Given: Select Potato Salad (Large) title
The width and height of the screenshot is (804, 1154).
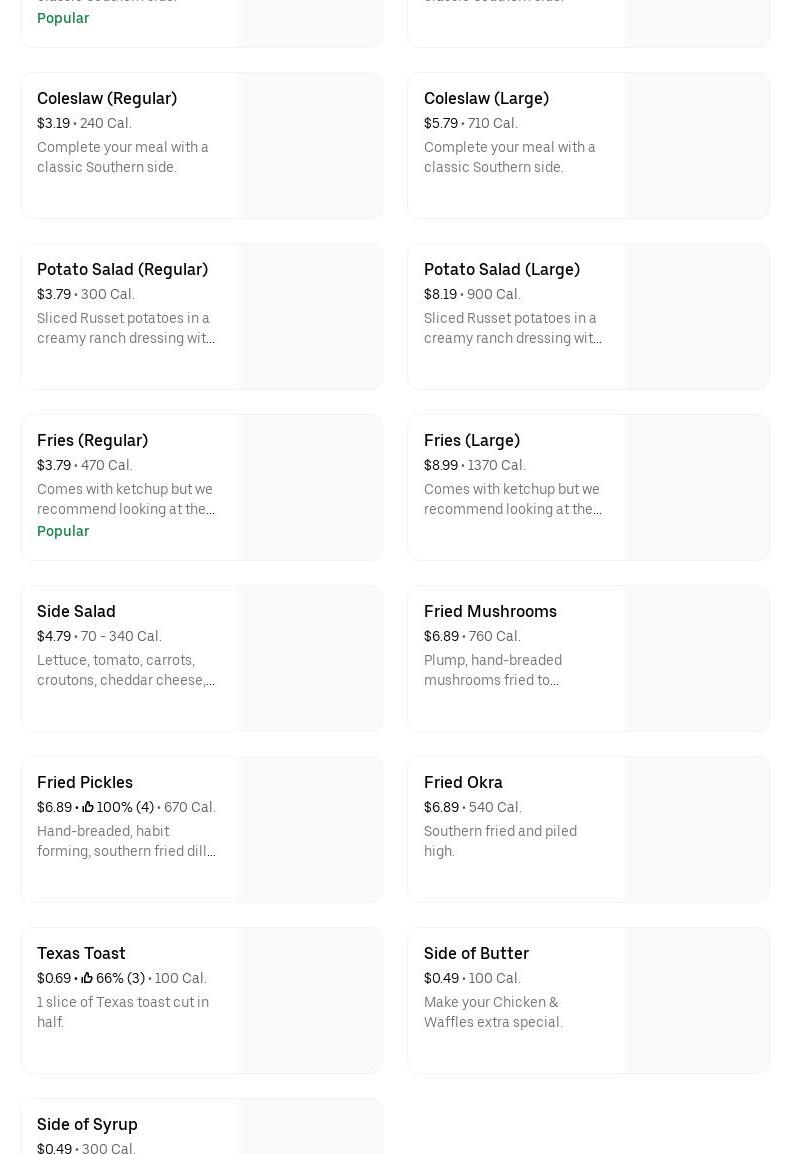Looking at the screenshot, I should pos(501,269).
